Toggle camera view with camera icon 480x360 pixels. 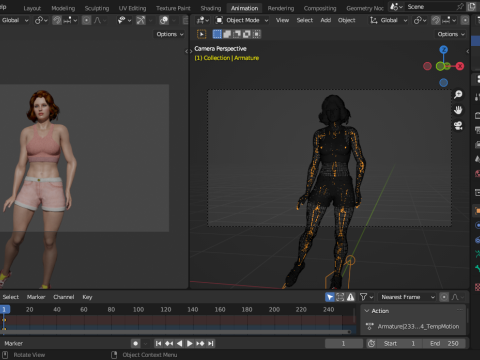click(x=458, y=126)
